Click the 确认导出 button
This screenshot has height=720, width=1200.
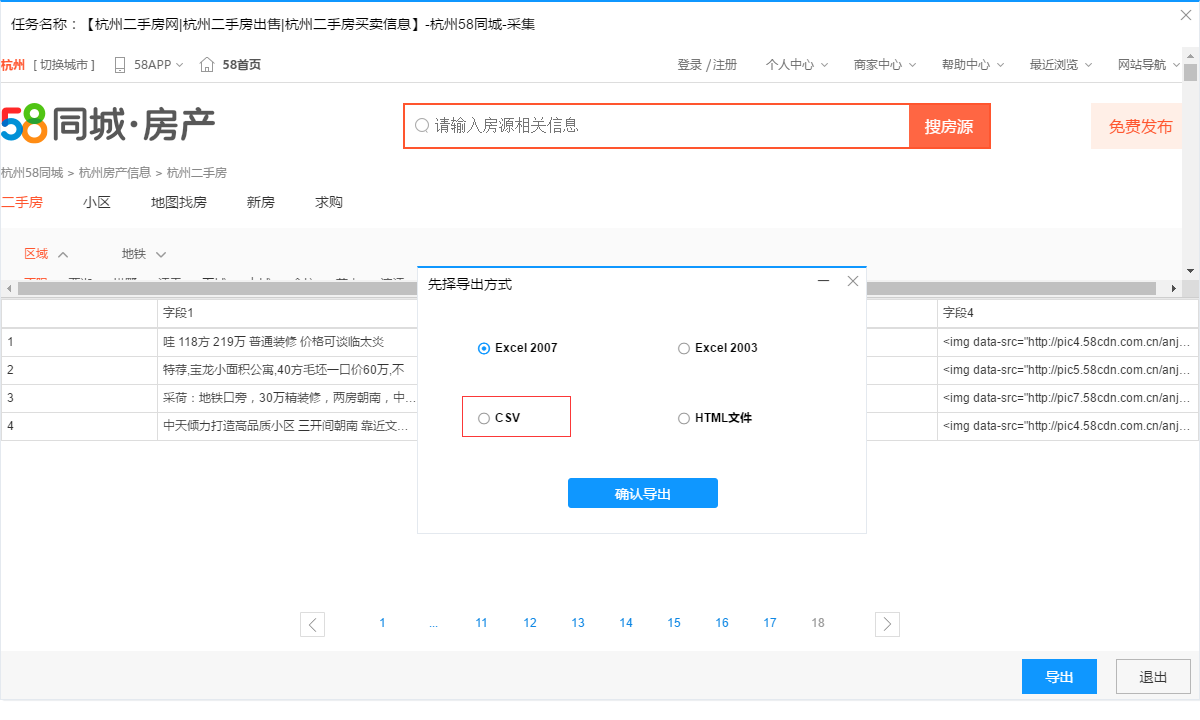(x=643, y=493)
